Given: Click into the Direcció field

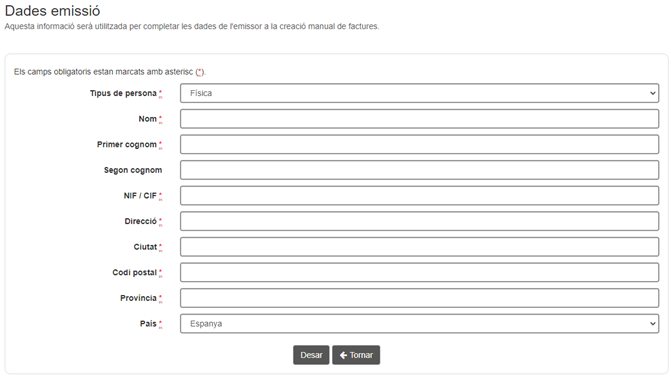Looking at the screenshot, I should point(419,222).
